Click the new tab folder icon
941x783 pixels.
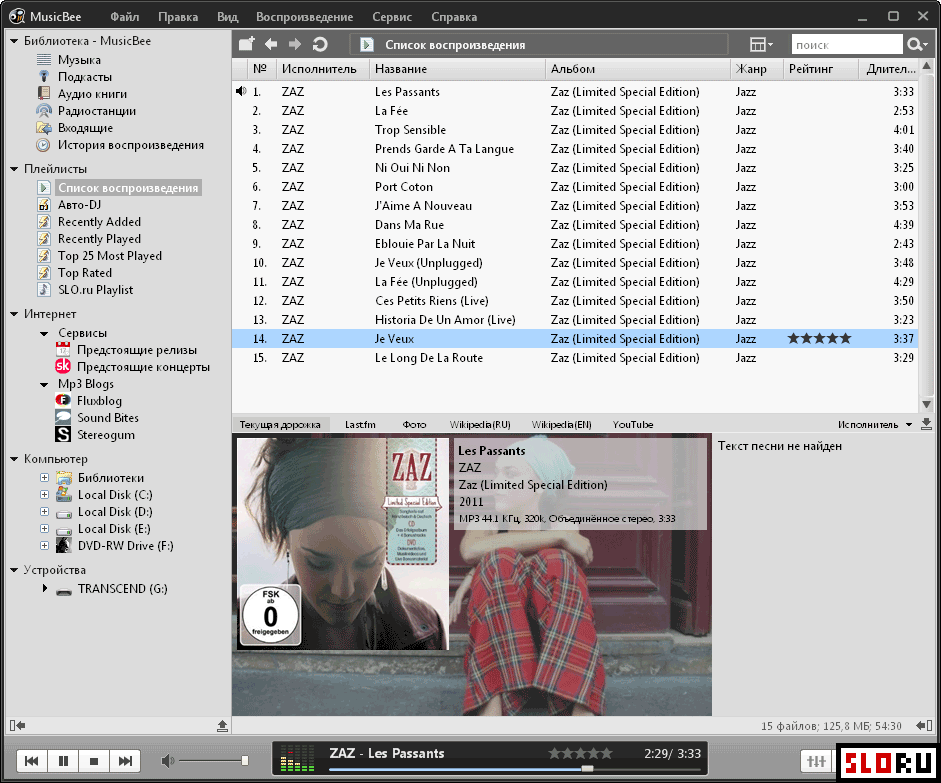point(246,44)
